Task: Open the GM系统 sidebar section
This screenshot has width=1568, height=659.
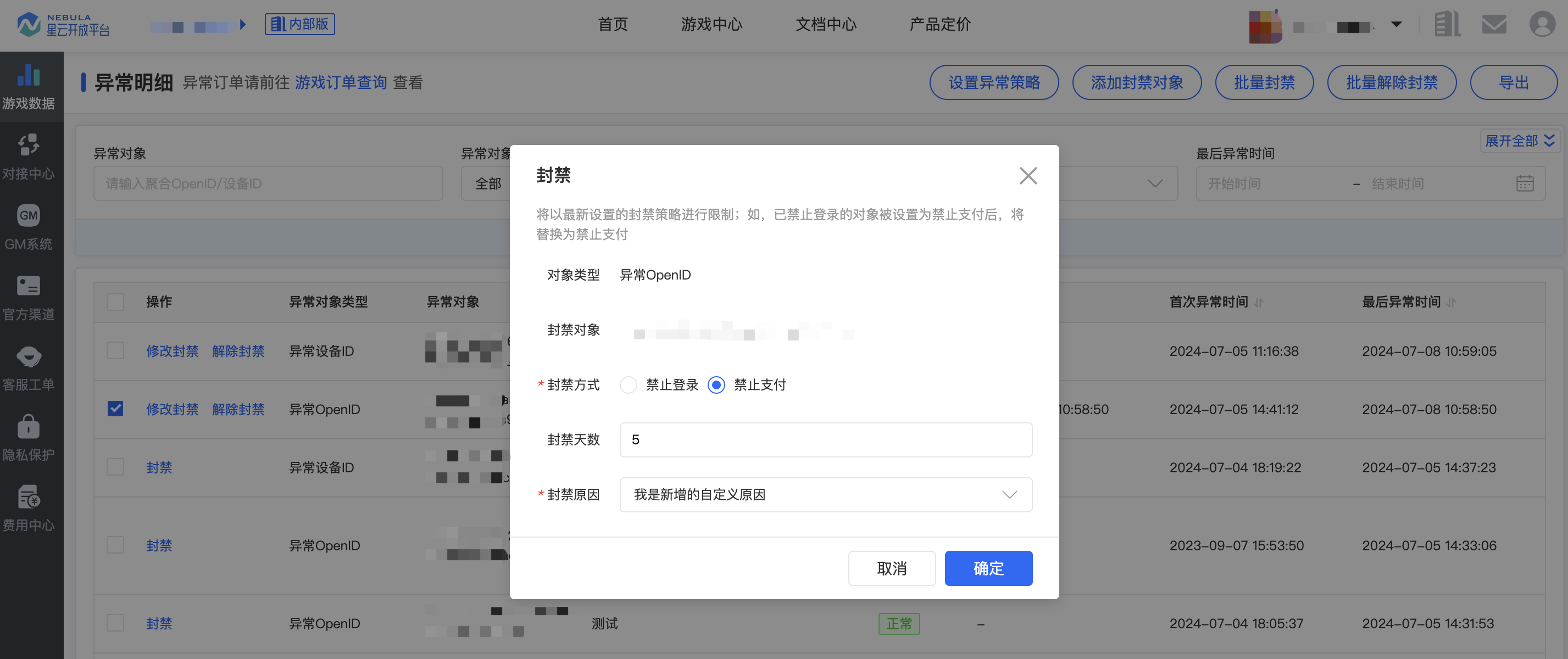Action: click(x=29, y=227)
